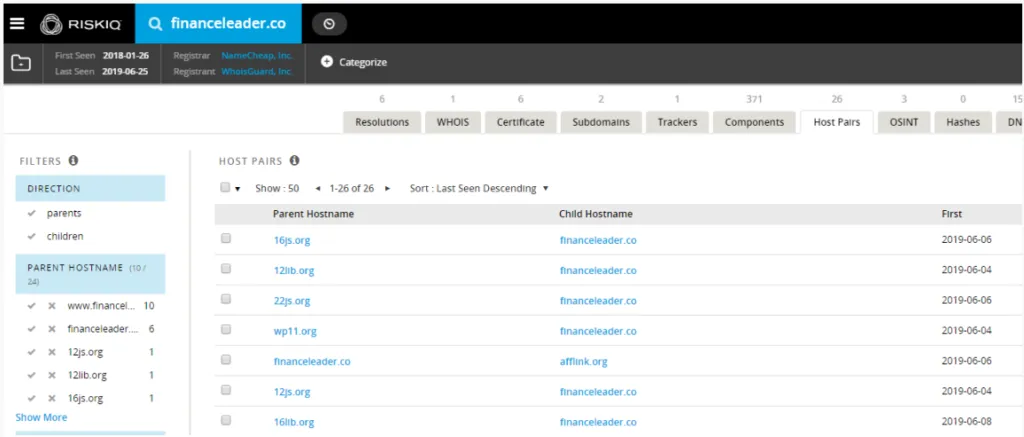The height and width of the screenshot is (437, 1024).
Task: Switch to the OSINT tab
Action: 904,122
